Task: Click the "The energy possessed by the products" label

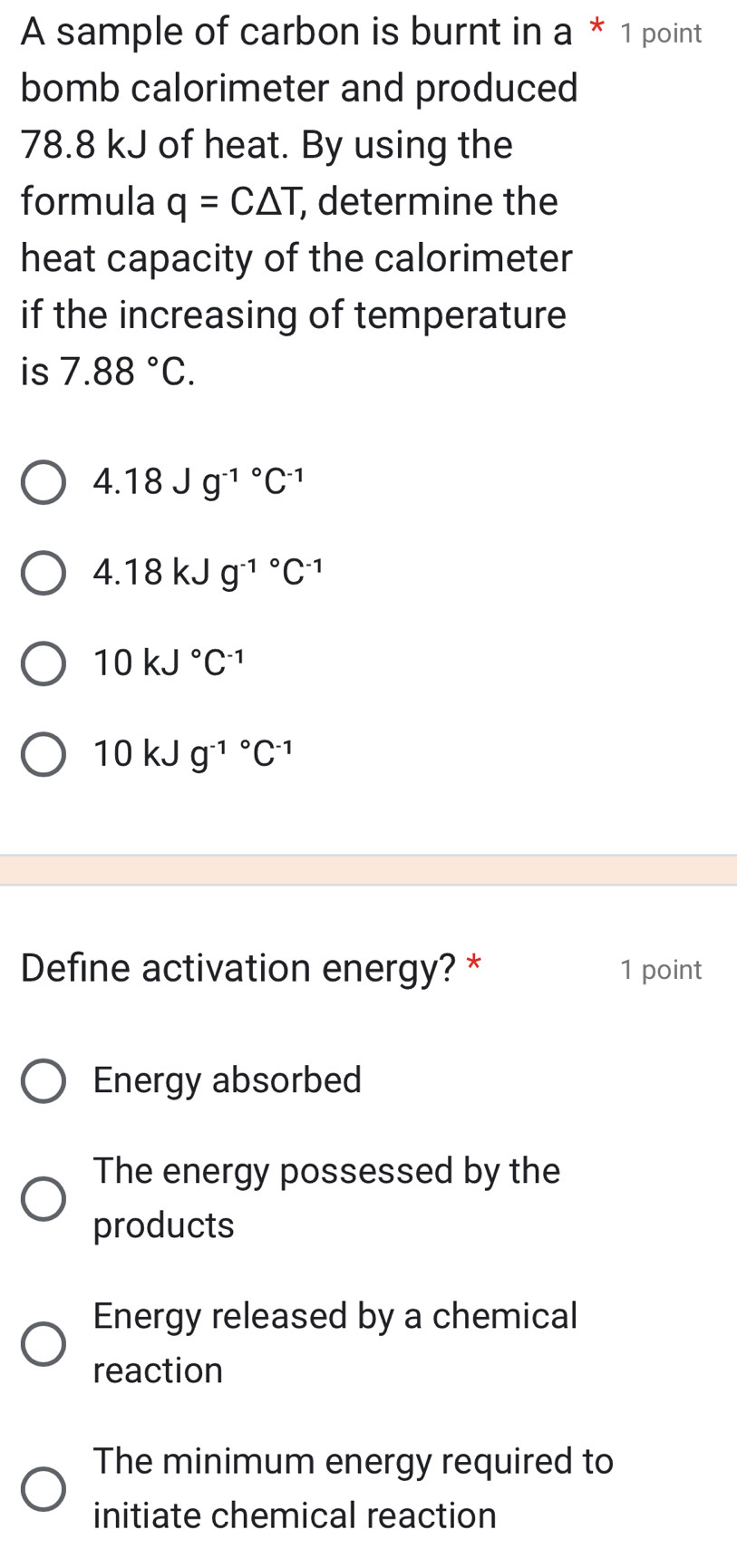Action: [326, 1197]
